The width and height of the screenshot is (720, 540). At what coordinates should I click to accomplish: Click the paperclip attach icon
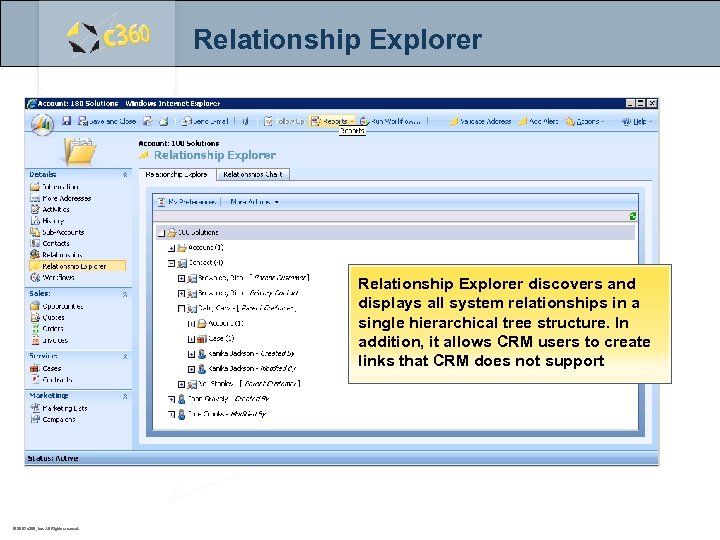246,121
